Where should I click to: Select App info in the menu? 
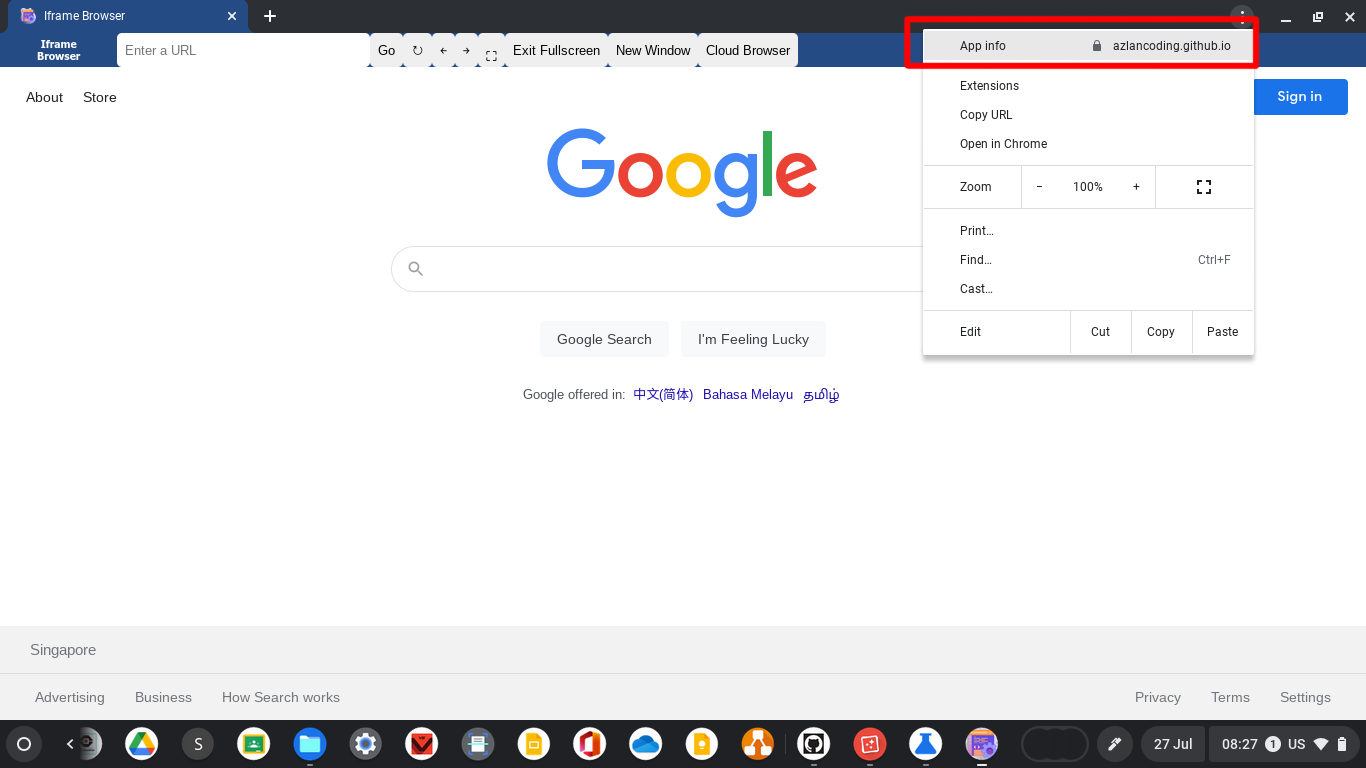coord(1088,46)
